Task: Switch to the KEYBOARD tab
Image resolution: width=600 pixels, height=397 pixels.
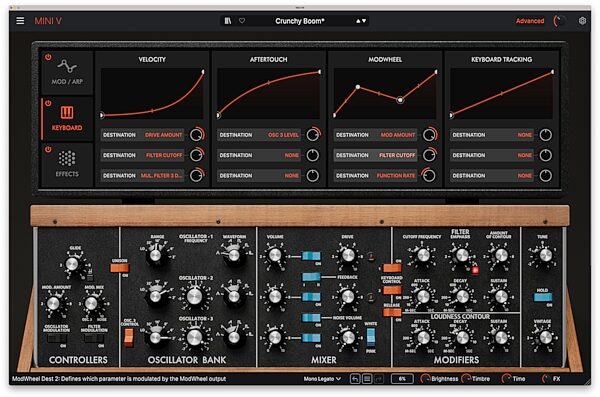Action: click(x=67, y=119)
